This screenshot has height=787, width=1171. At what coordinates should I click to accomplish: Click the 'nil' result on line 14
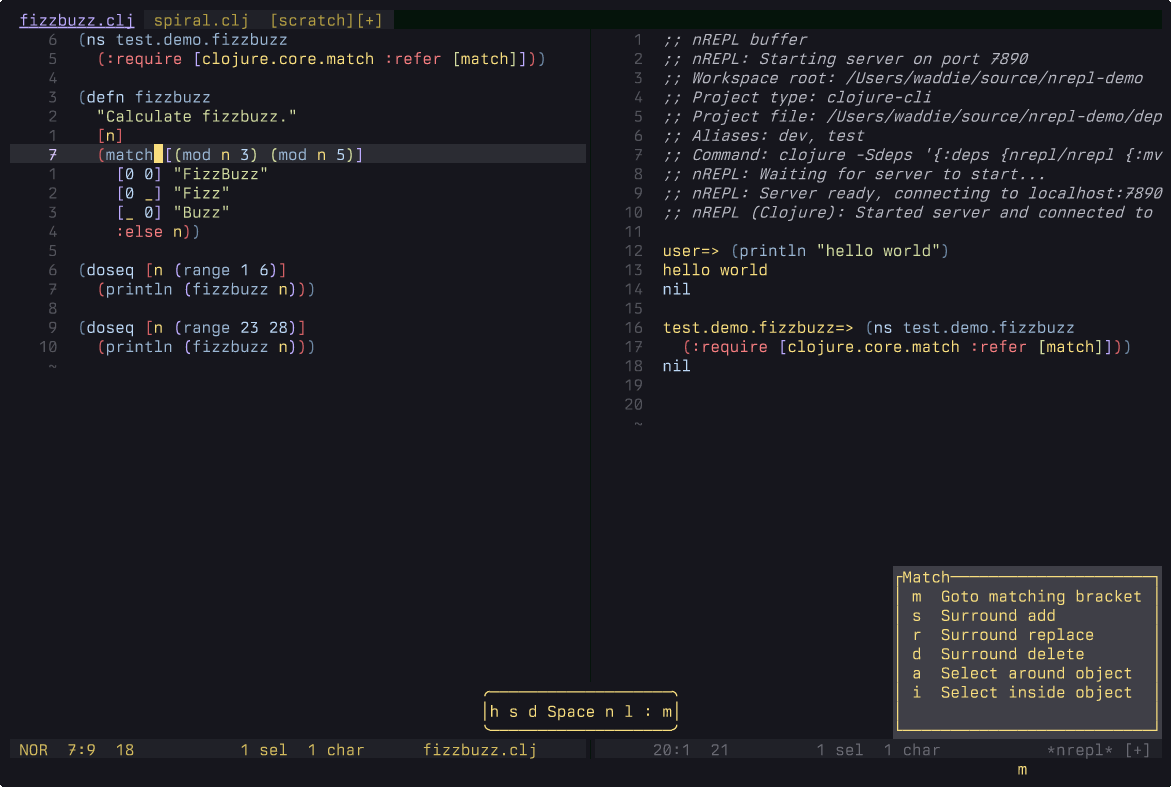pyautogui.click(x=677, y=290)
